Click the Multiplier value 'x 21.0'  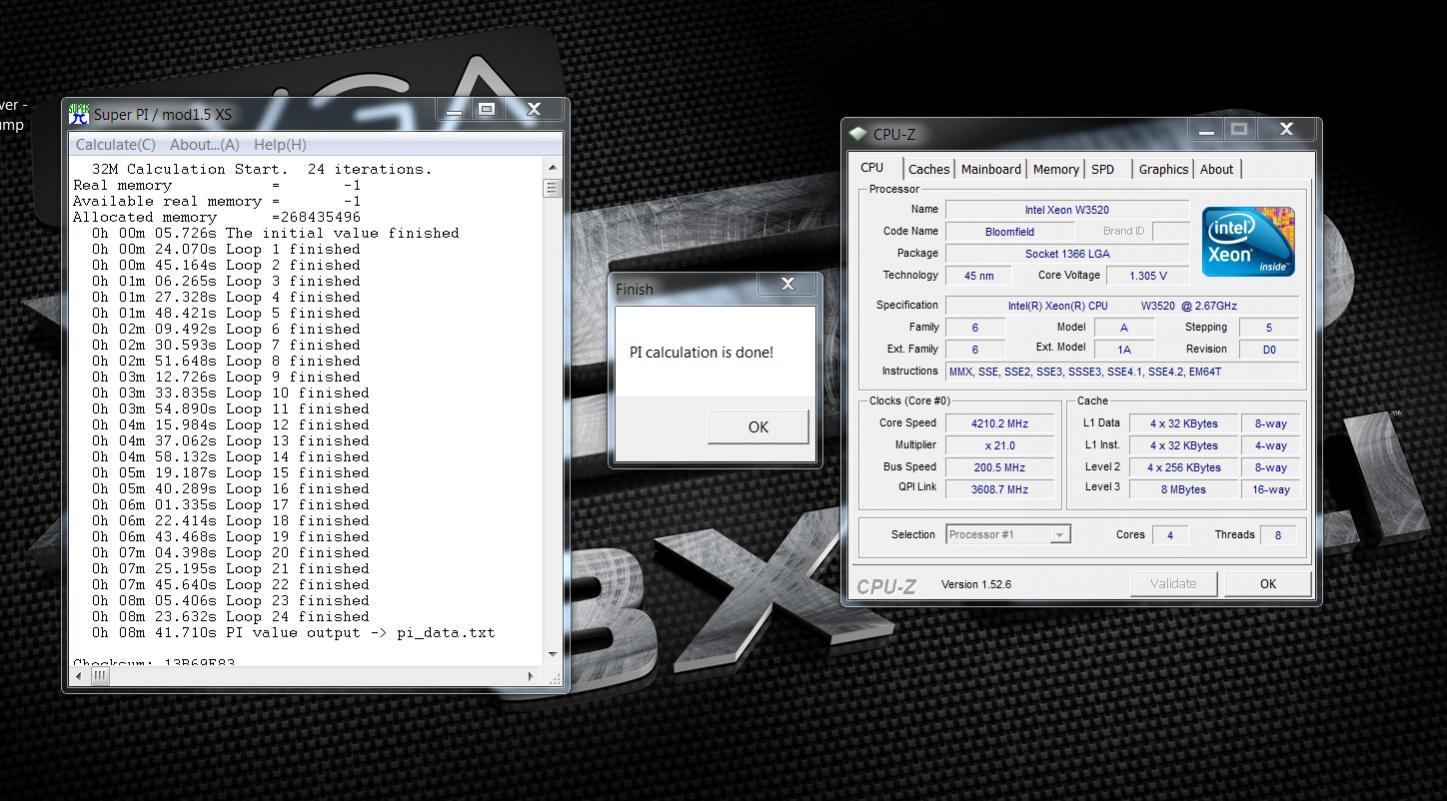click(1000, 446)
